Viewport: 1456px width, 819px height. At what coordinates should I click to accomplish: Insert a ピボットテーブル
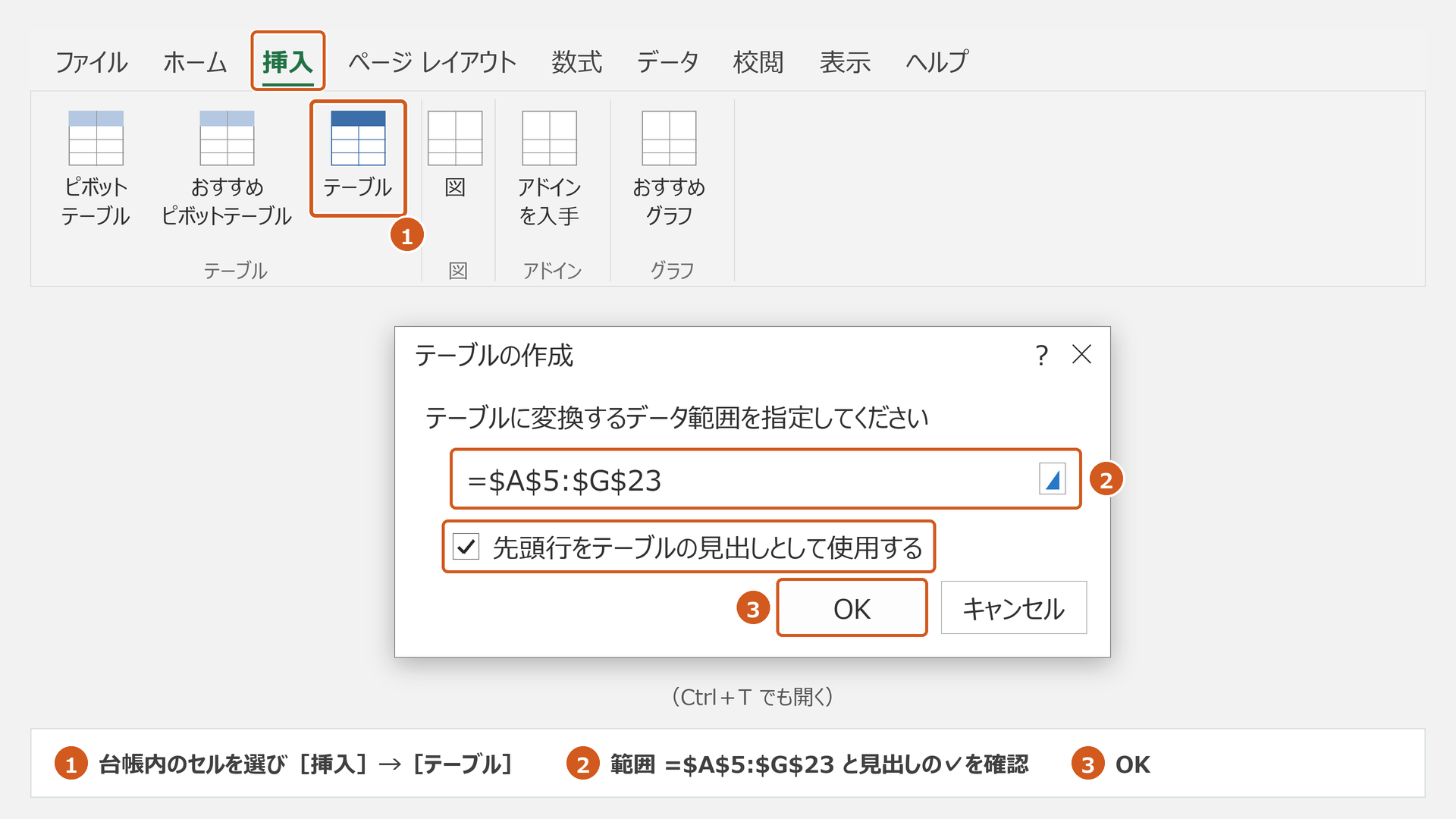pos(96,168)
